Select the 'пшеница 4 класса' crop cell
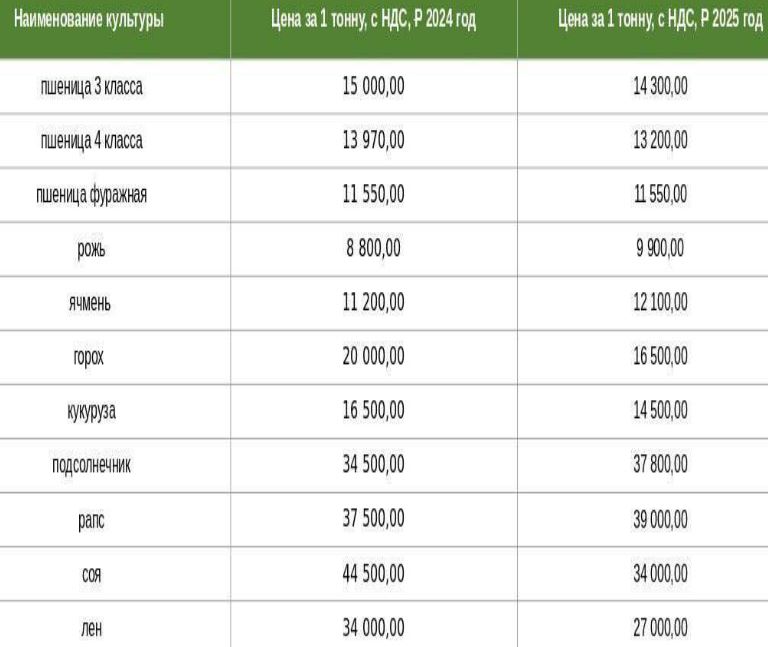Screen dimensions: 768x647 (x=91, y=141)
